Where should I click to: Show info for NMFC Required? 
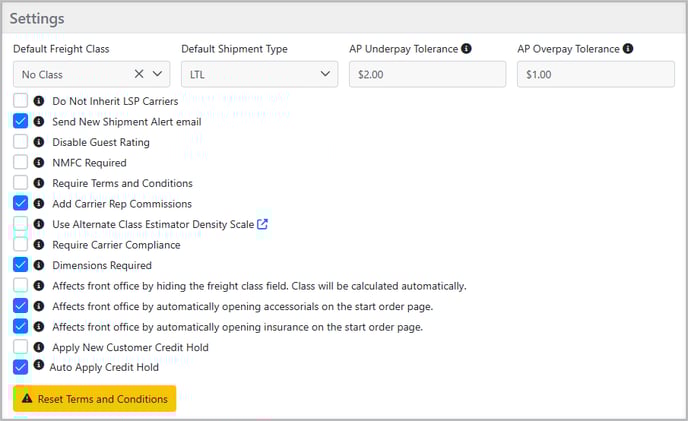39,162
